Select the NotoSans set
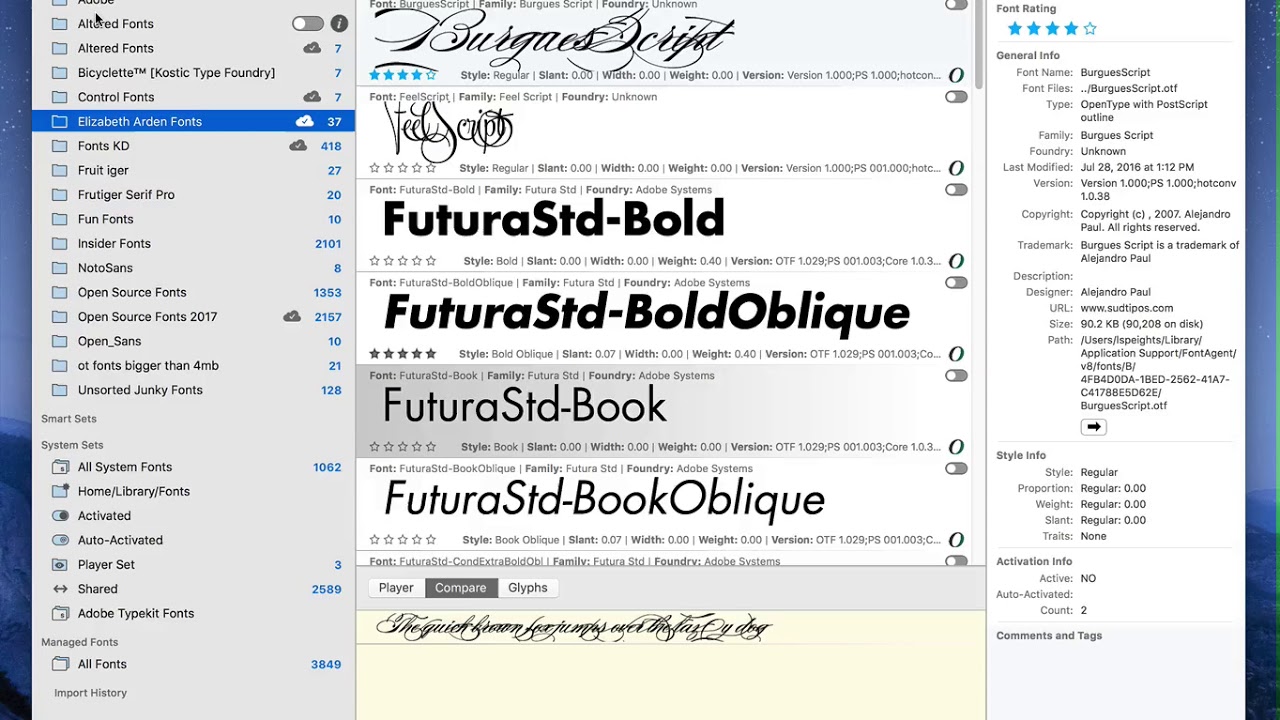This screenshot has width=1280, height=720. click(x=193, y=268)
